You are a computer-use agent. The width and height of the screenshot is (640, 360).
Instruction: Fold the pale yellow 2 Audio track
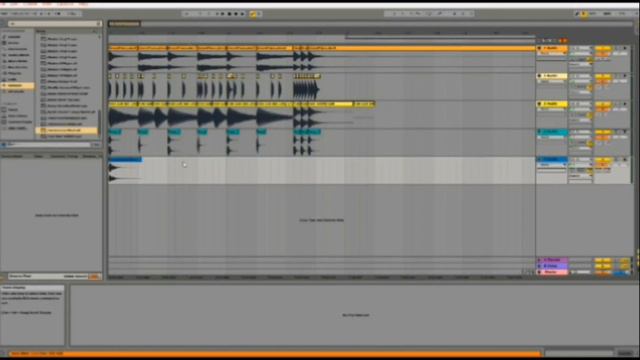(x=539, y=76)
